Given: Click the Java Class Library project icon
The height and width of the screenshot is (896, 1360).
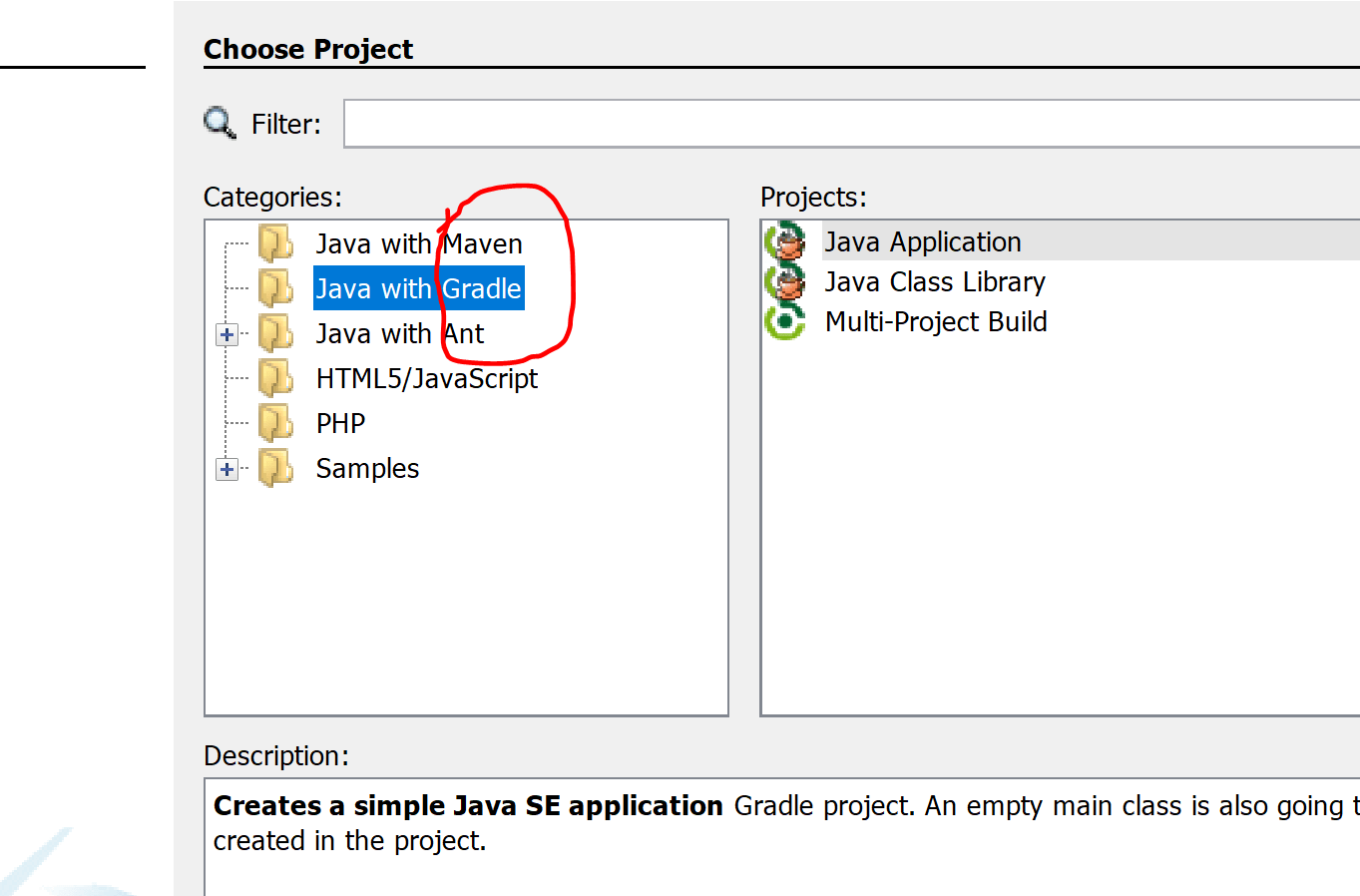Looking at the screenshot, I should [787, 280].
